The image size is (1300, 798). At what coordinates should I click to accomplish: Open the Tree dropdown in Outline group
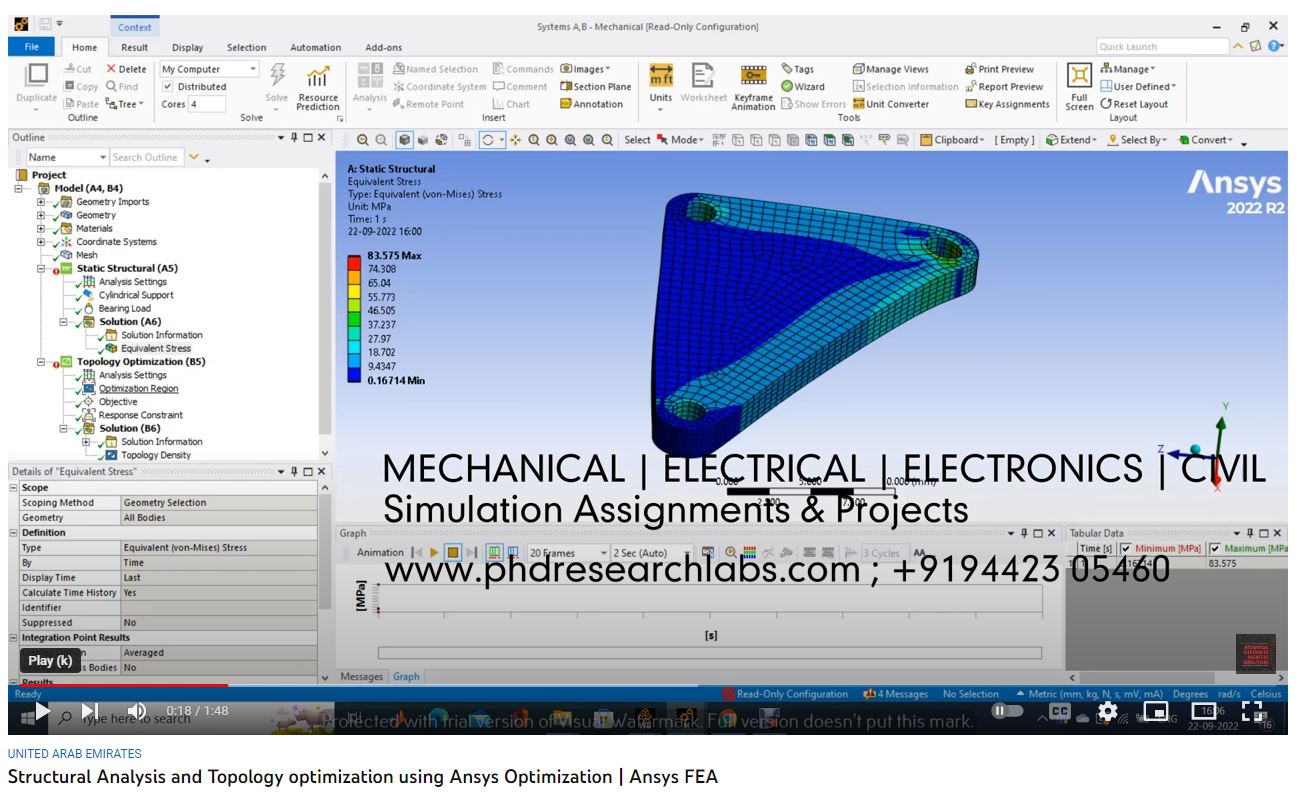(125, 104)
